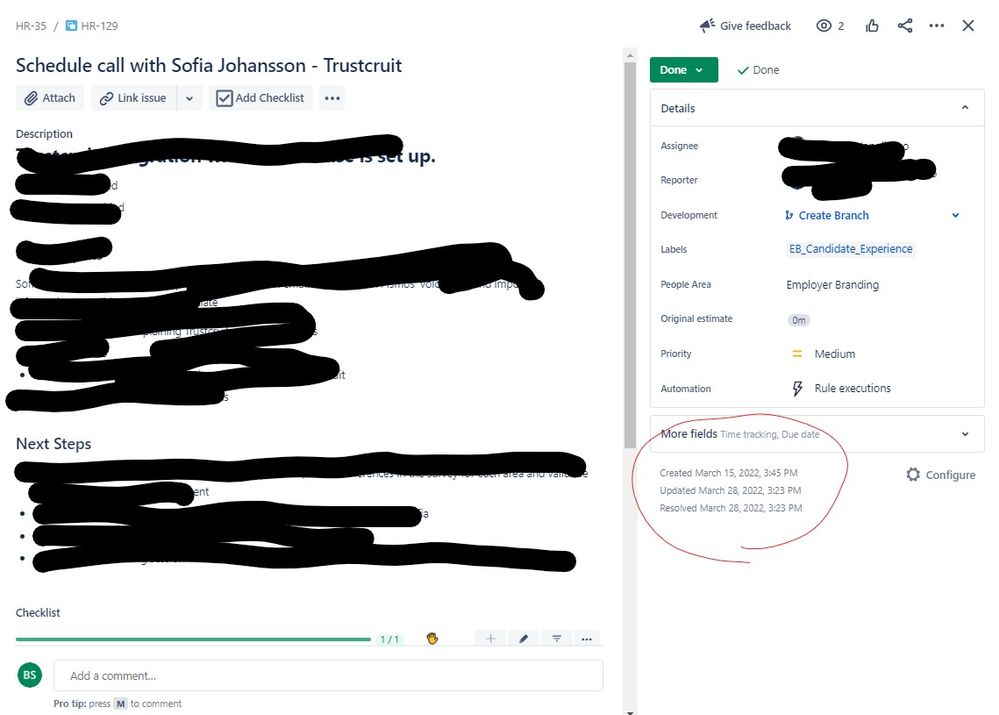The width and height of the screenshot is (999, 715).
Task: Click the Configure gear button
Action: pos(940,475)
